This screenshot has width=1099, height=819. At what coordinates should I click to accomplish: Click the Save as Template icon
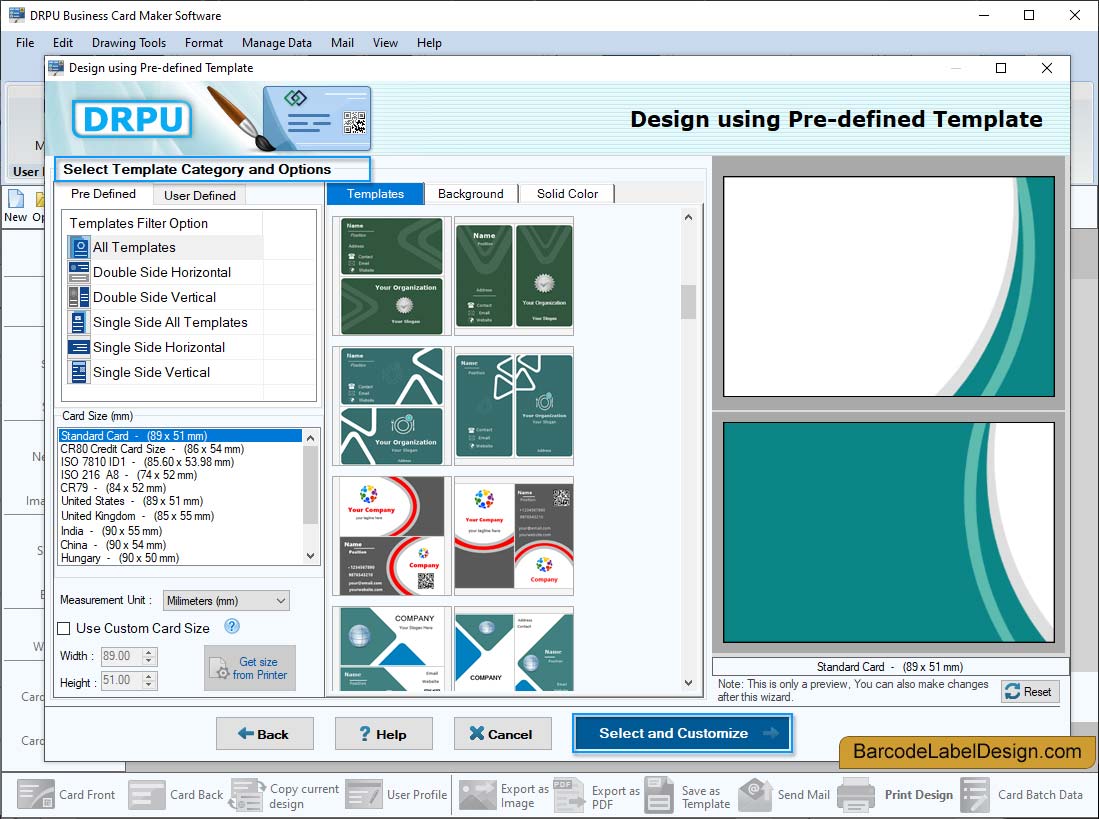tap(659, 794)
